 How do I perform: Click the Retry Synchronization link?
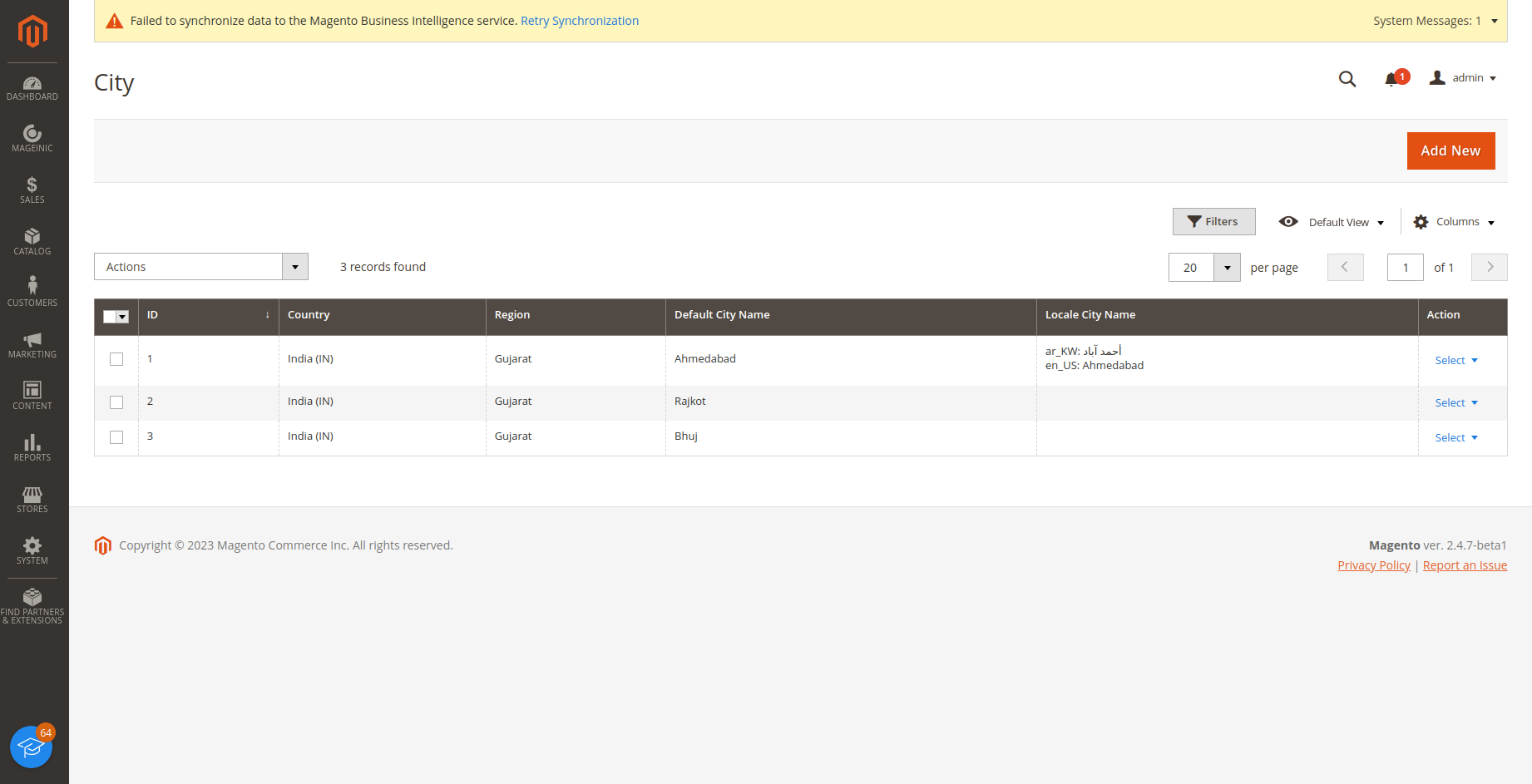pyautogui.click(x=579, y=21)
